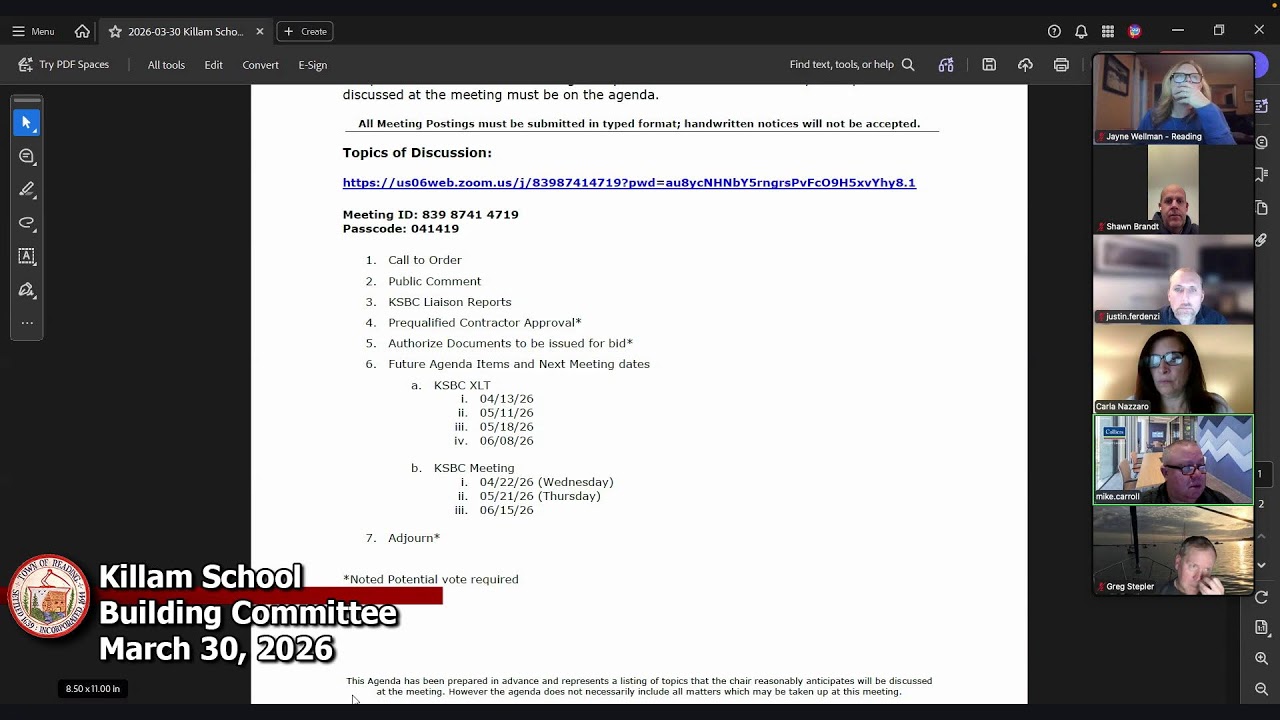Click agenda item Call to Order
1280x720 pixels.
425,260
